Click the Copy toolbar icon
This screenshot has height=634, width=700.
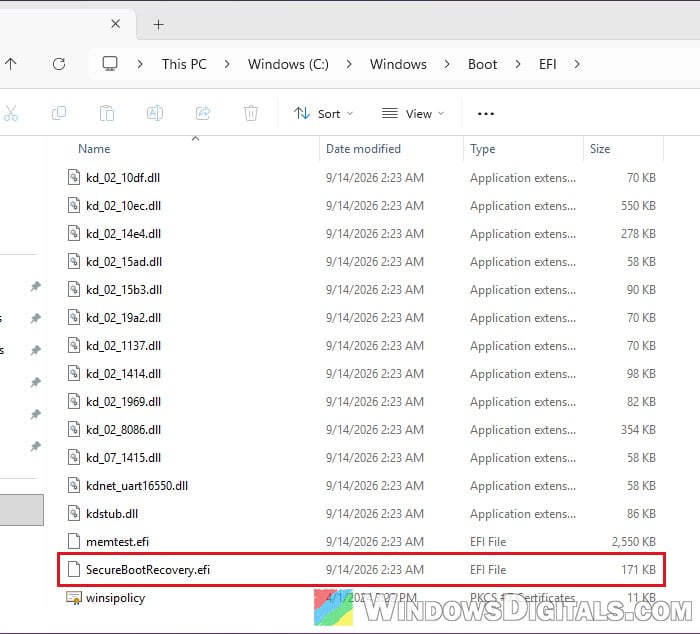[x=59, y=113]
